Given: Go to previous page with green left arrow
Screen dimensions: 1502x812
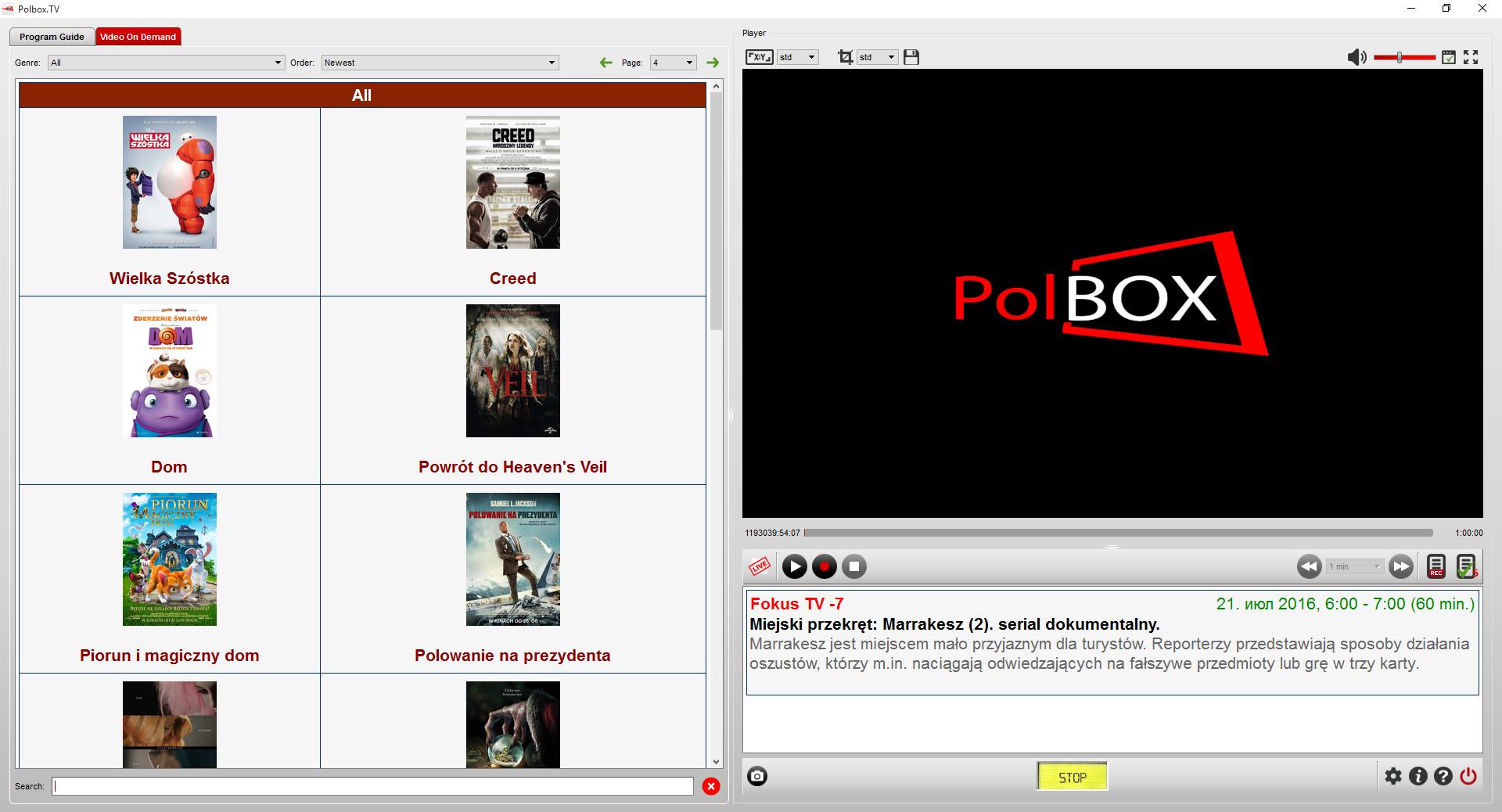Looking at the screenshot, I should point(605,63).
